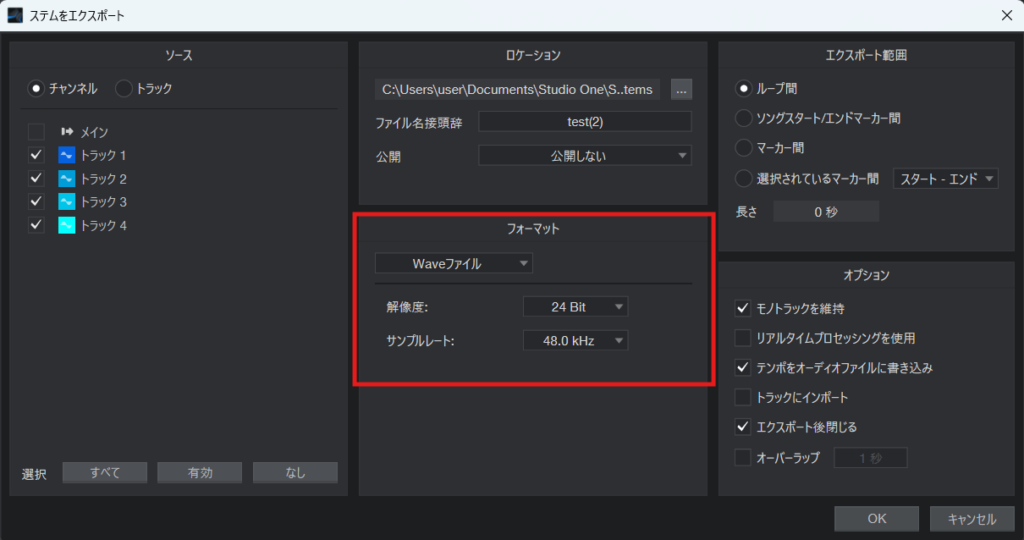Click the フォーマット section header
This screenshot has width=1024, height=540.
533,229
